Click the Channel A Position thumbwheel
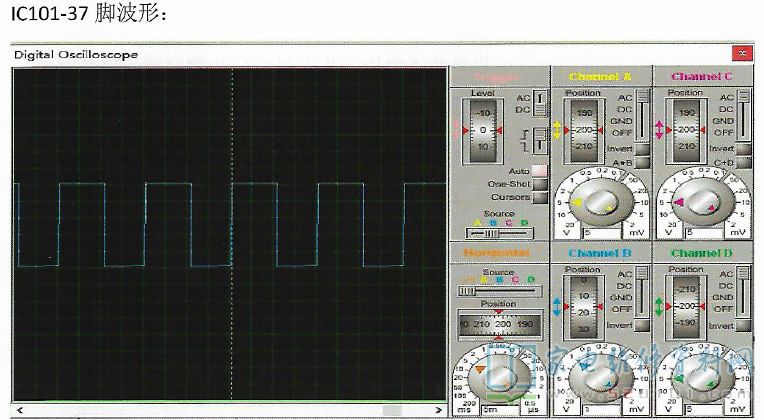 pos(583,130)
